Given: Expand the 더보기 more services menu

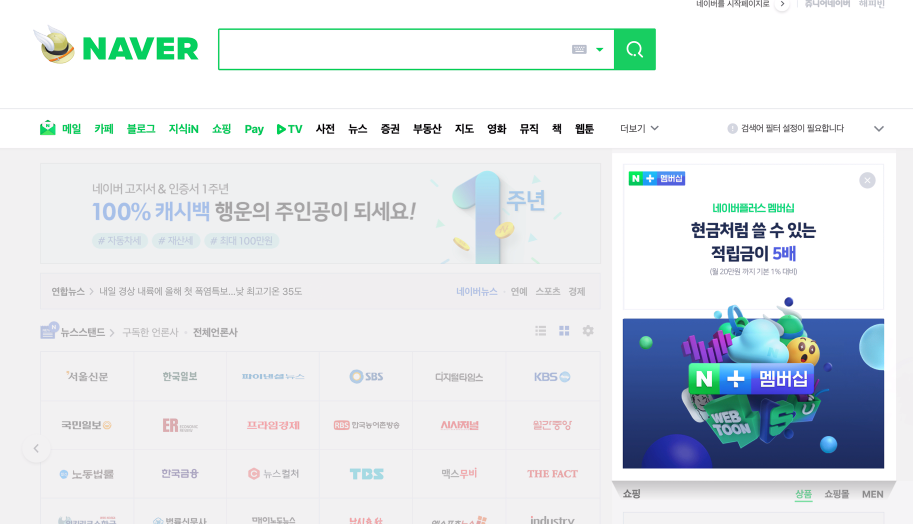Looking at the screenshot, I should click(x=639, y=128).
